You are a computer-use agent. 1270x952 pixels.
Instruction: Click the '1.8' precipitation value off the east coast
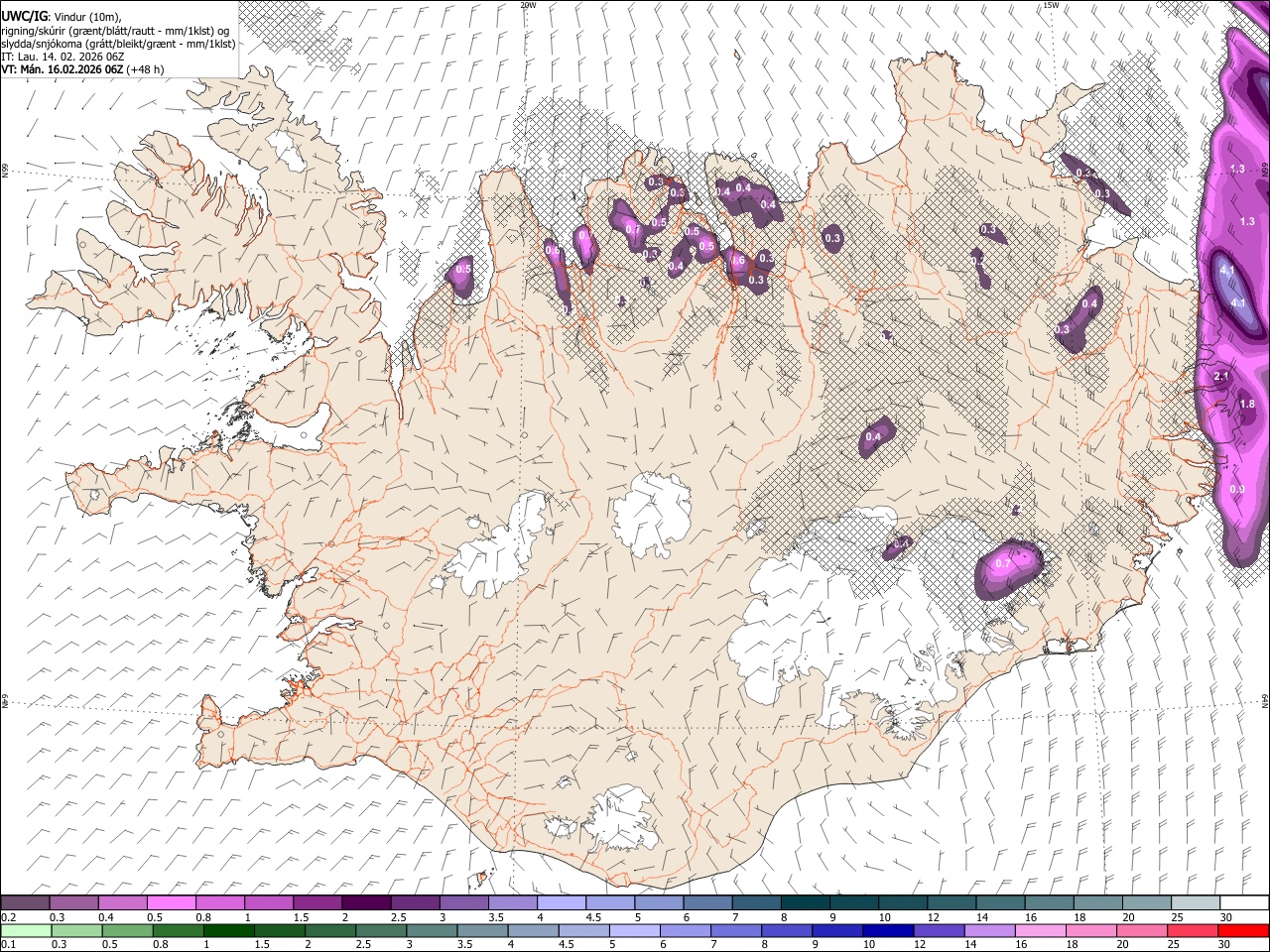(x=1247, y=404)
